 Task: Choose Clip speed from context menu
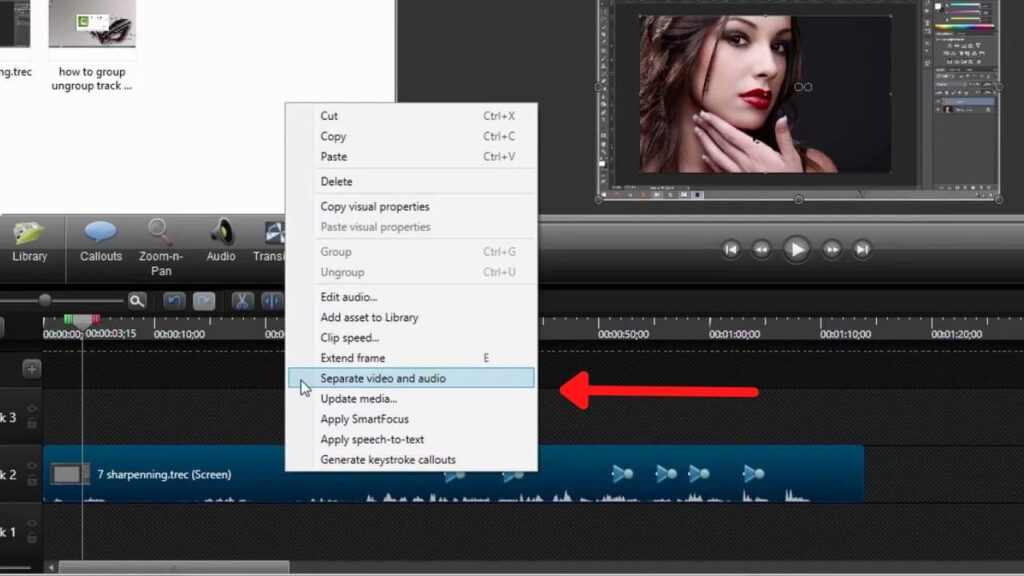coord(350,338)
